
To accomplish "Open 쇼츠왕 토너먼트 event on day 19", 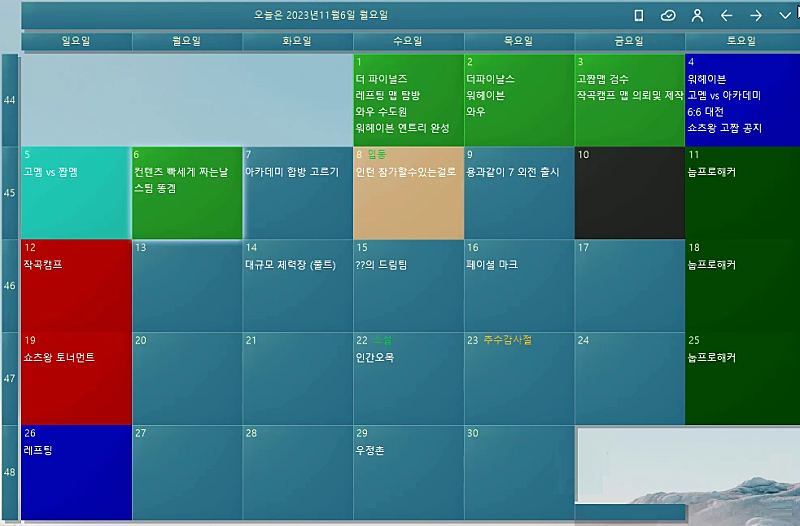I will (59, 358).
